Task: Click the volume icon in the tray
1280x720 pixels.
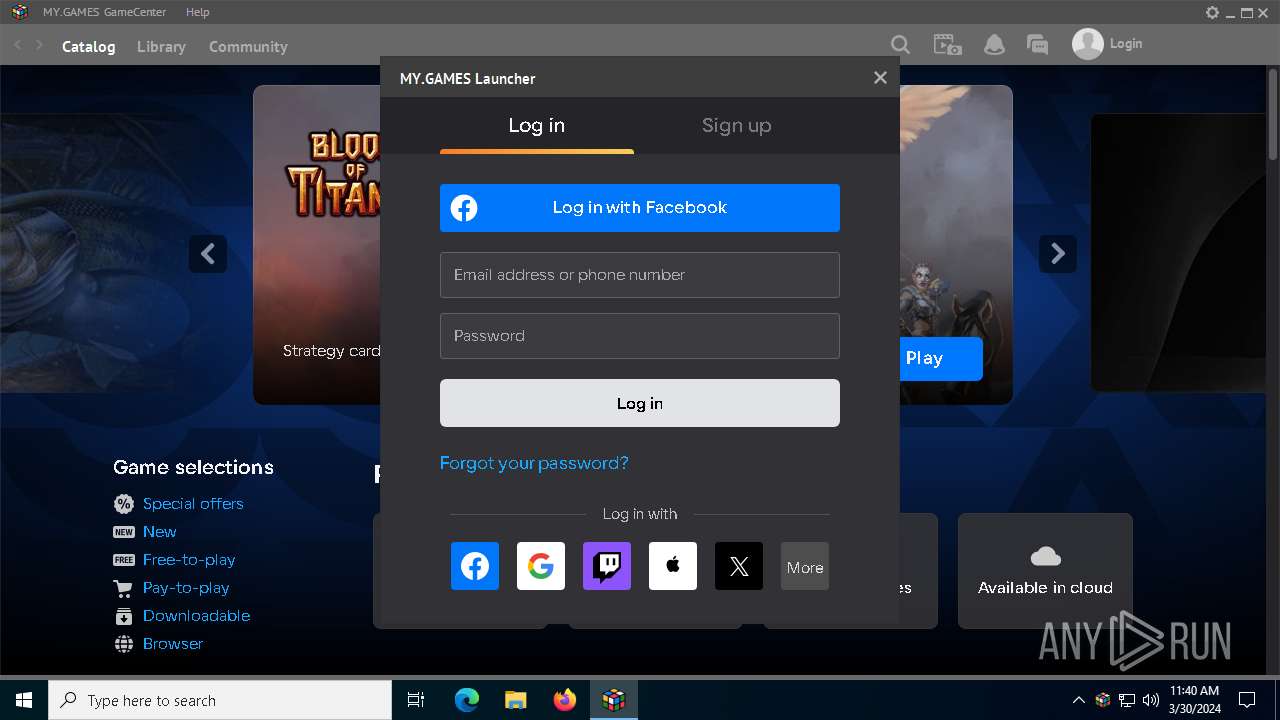Action: tap(1150, 700)
